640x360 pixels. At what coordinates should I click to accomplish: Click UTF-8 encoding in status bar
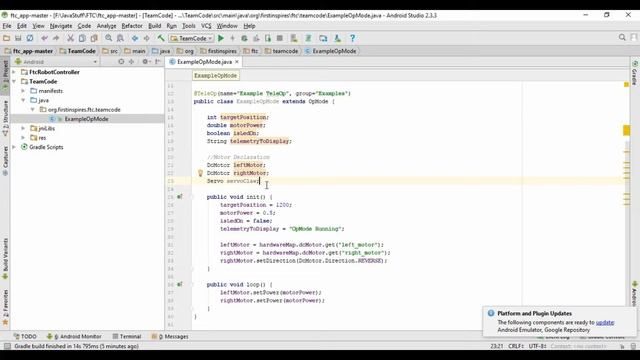(538, 346)
